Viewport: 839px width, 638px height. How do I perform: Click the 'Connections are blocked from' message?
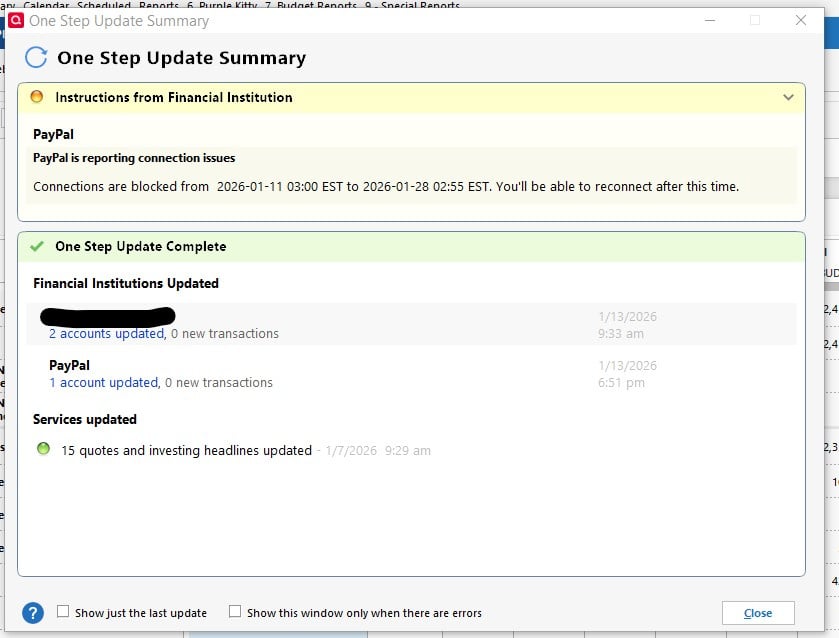coord(386,187)
